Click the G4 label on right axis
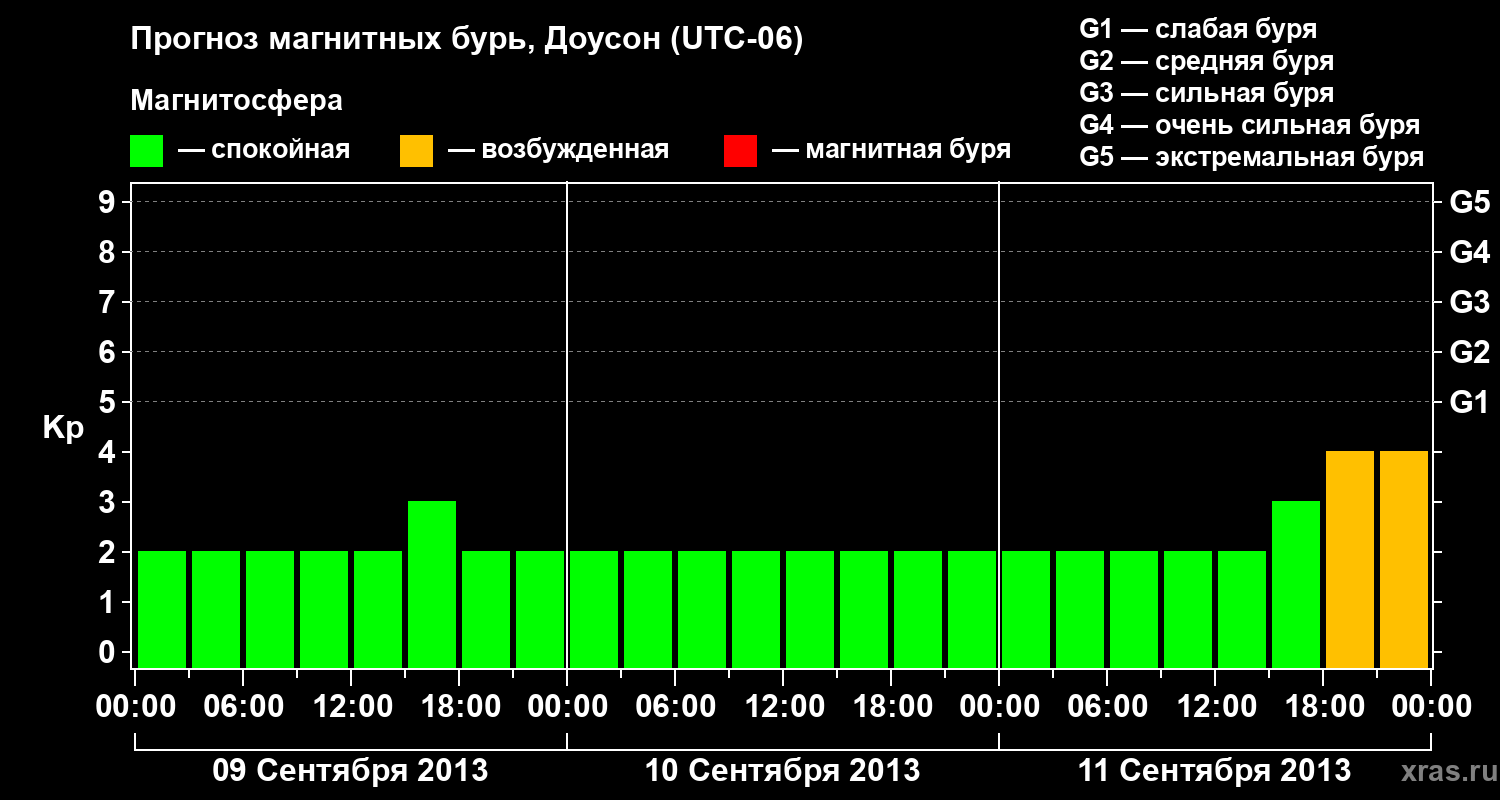 [x=1470, y=252]
